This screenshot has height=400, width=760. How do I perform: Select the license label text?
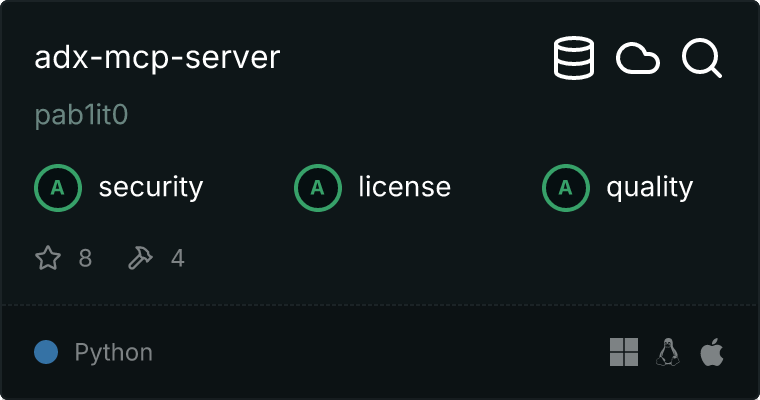tap(404, 187)
